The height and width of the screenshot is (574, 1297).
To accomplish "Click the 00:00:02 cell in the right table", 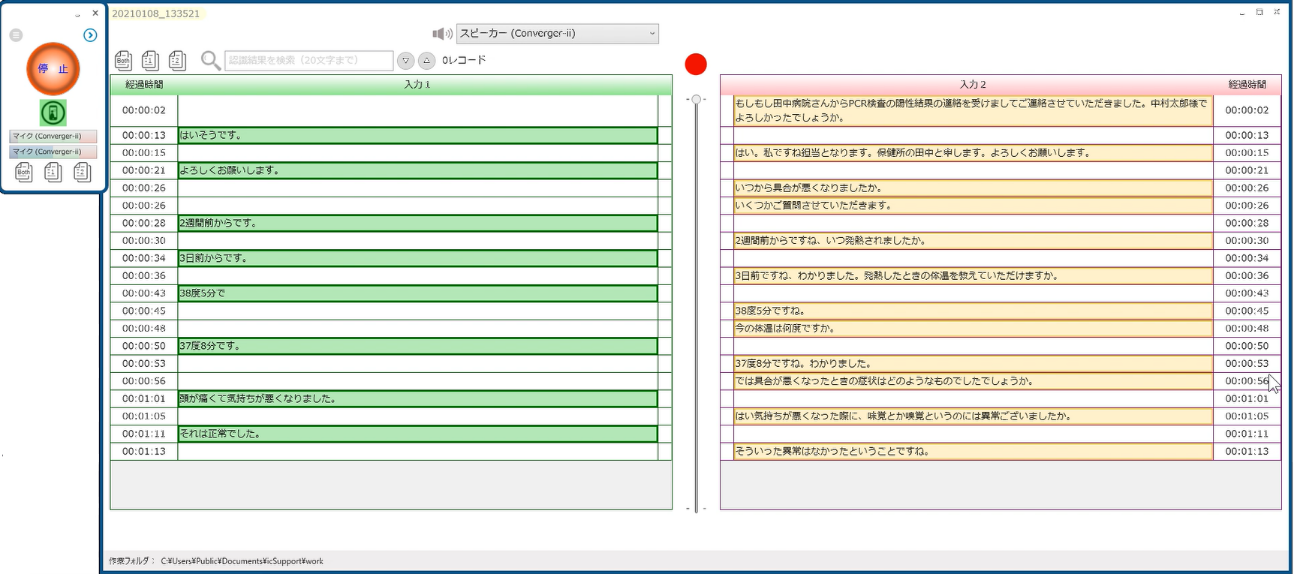I will tap(1247, 110).
